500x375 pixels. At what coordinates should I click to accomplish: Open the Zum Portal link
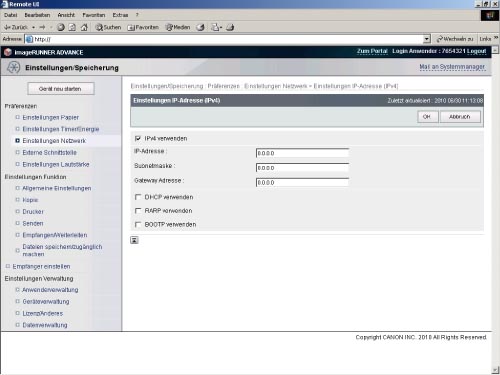click(372, 51)
